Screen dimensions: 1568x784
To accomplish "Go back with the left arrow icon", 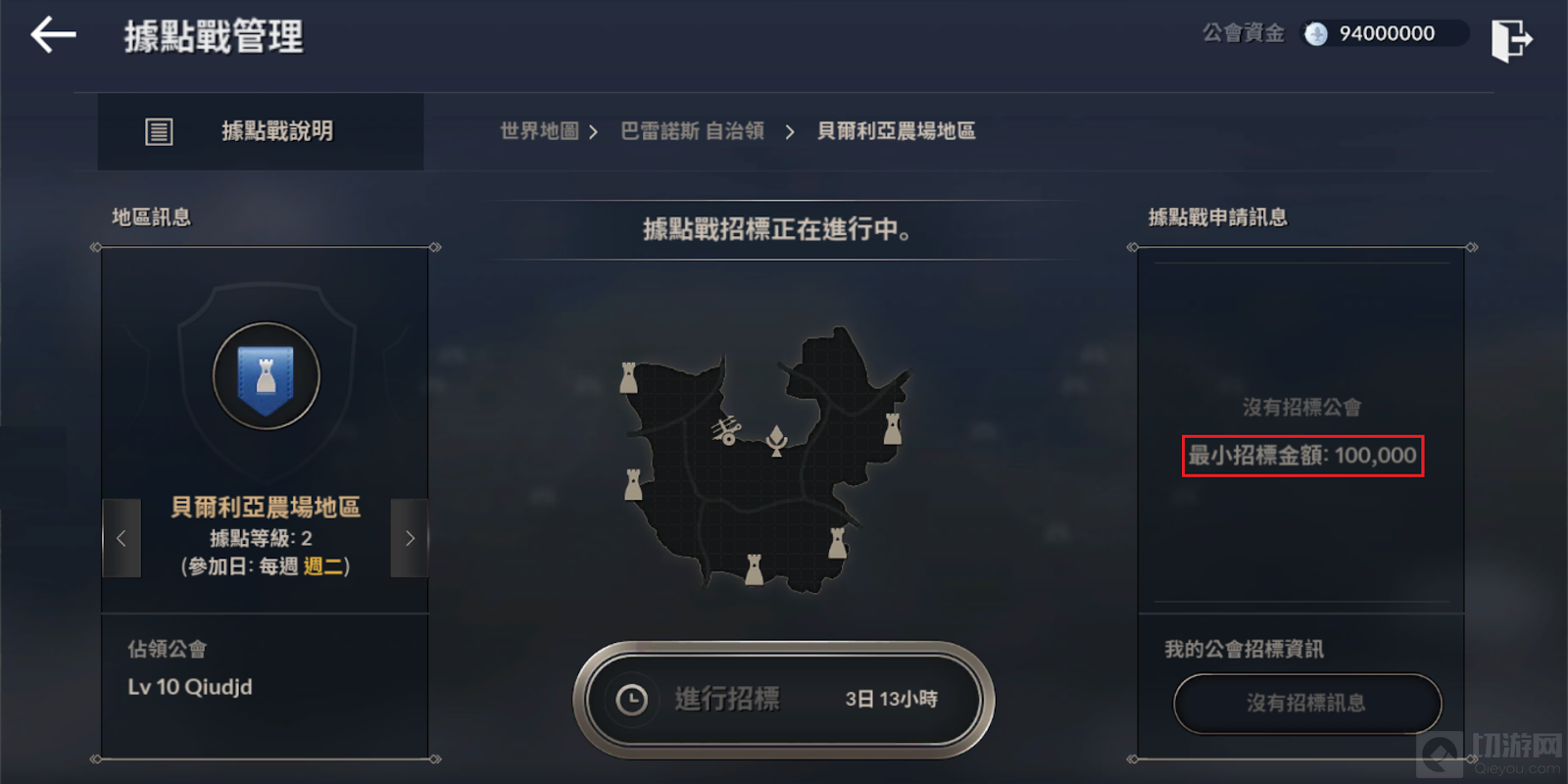I will pos(53,35).
